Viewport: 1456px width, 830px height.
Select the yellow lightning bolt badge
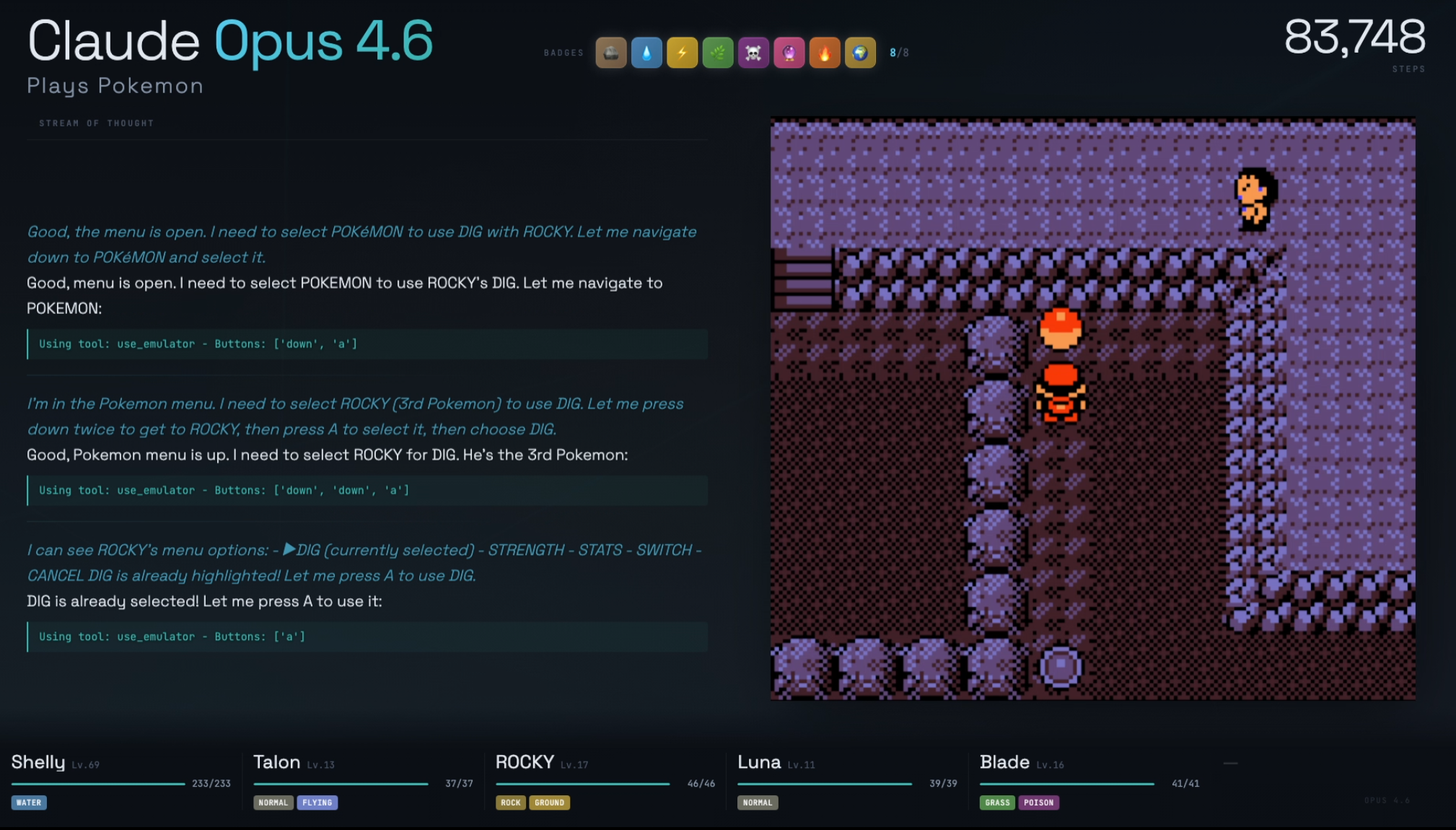(682, 53)
